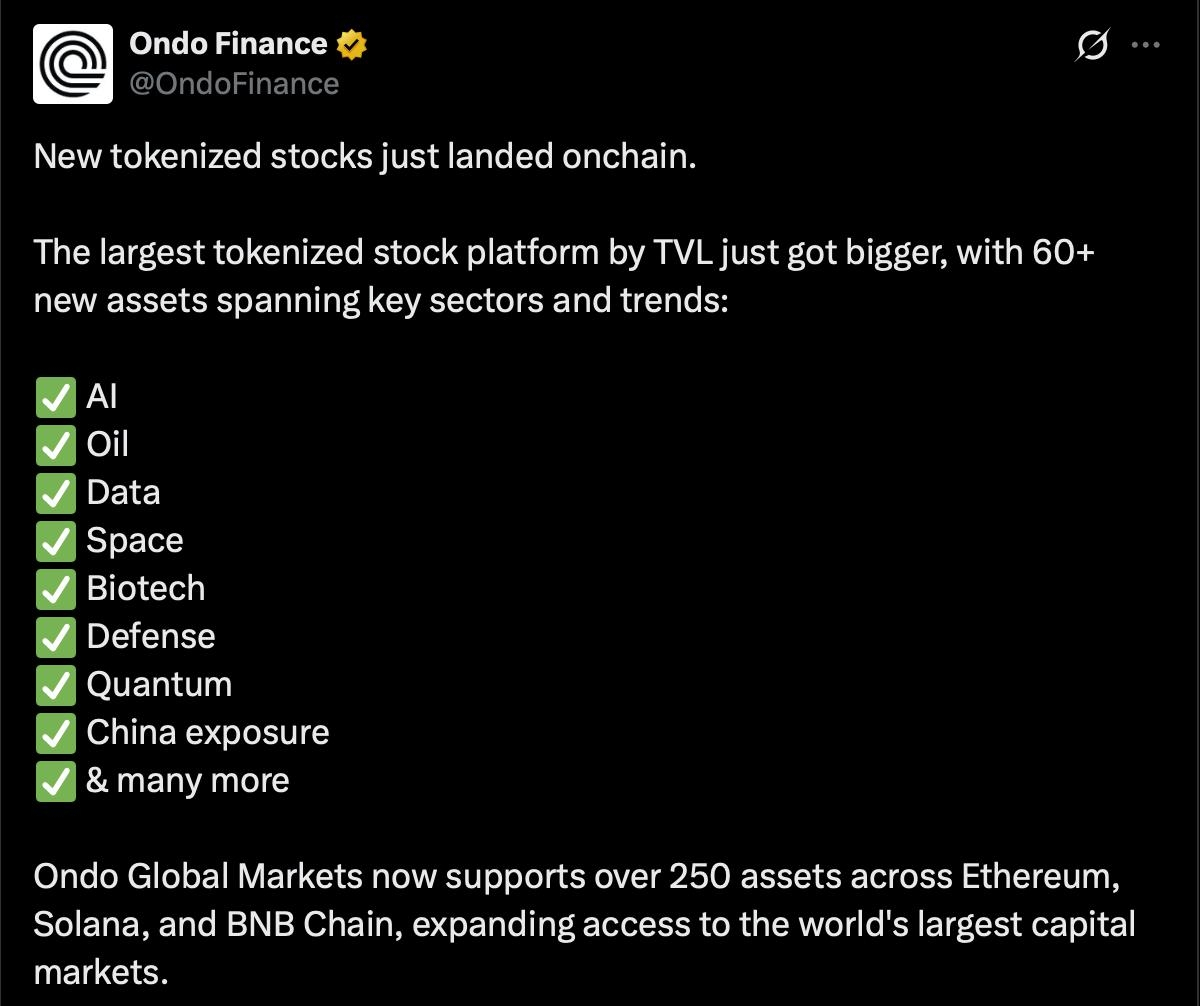Click the green checkmark beside AI

pos(55,397)
